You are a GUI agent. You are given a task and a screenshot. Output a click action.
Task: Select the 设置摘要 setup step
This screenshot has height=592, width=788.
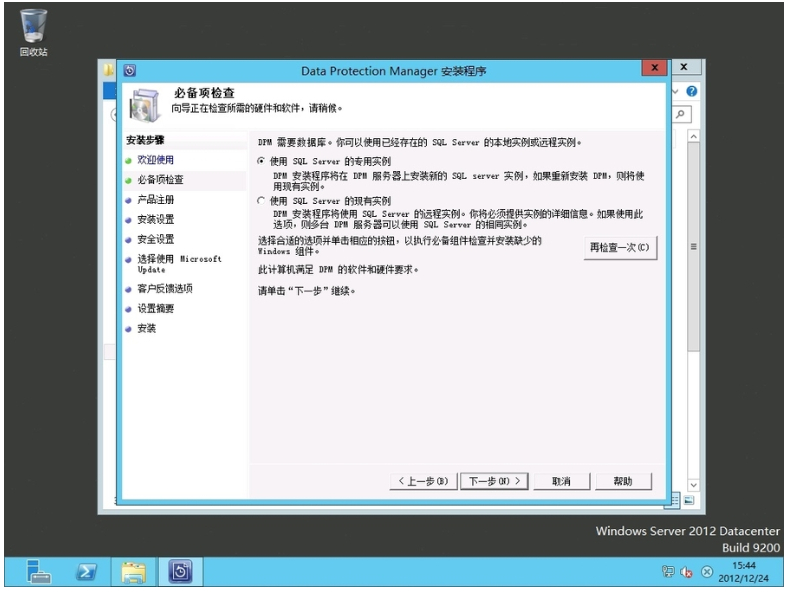pyautogui.click(x=156, y=309)
